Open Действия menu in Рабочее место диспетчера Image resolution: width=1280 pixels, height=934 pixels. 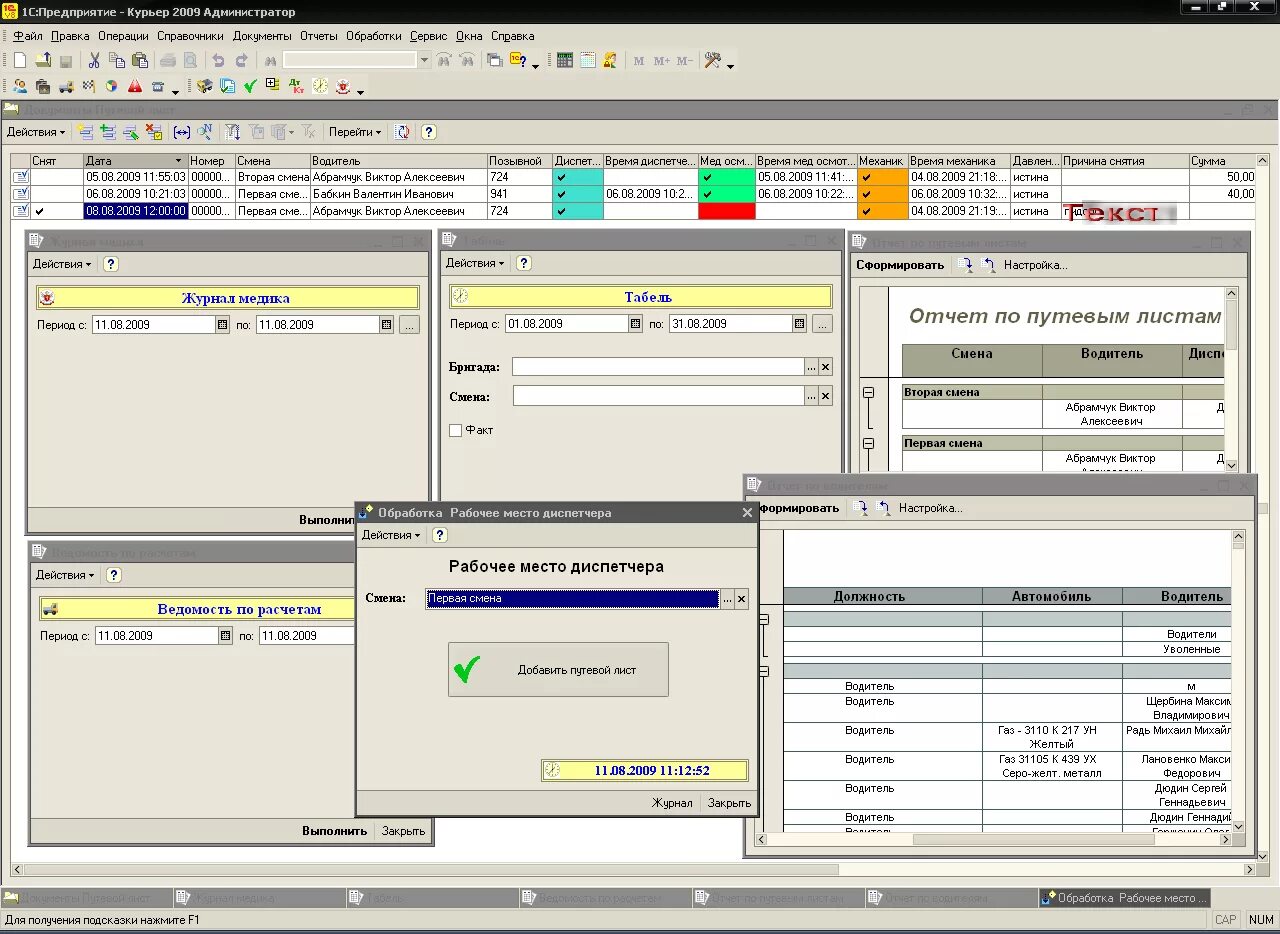391,535
